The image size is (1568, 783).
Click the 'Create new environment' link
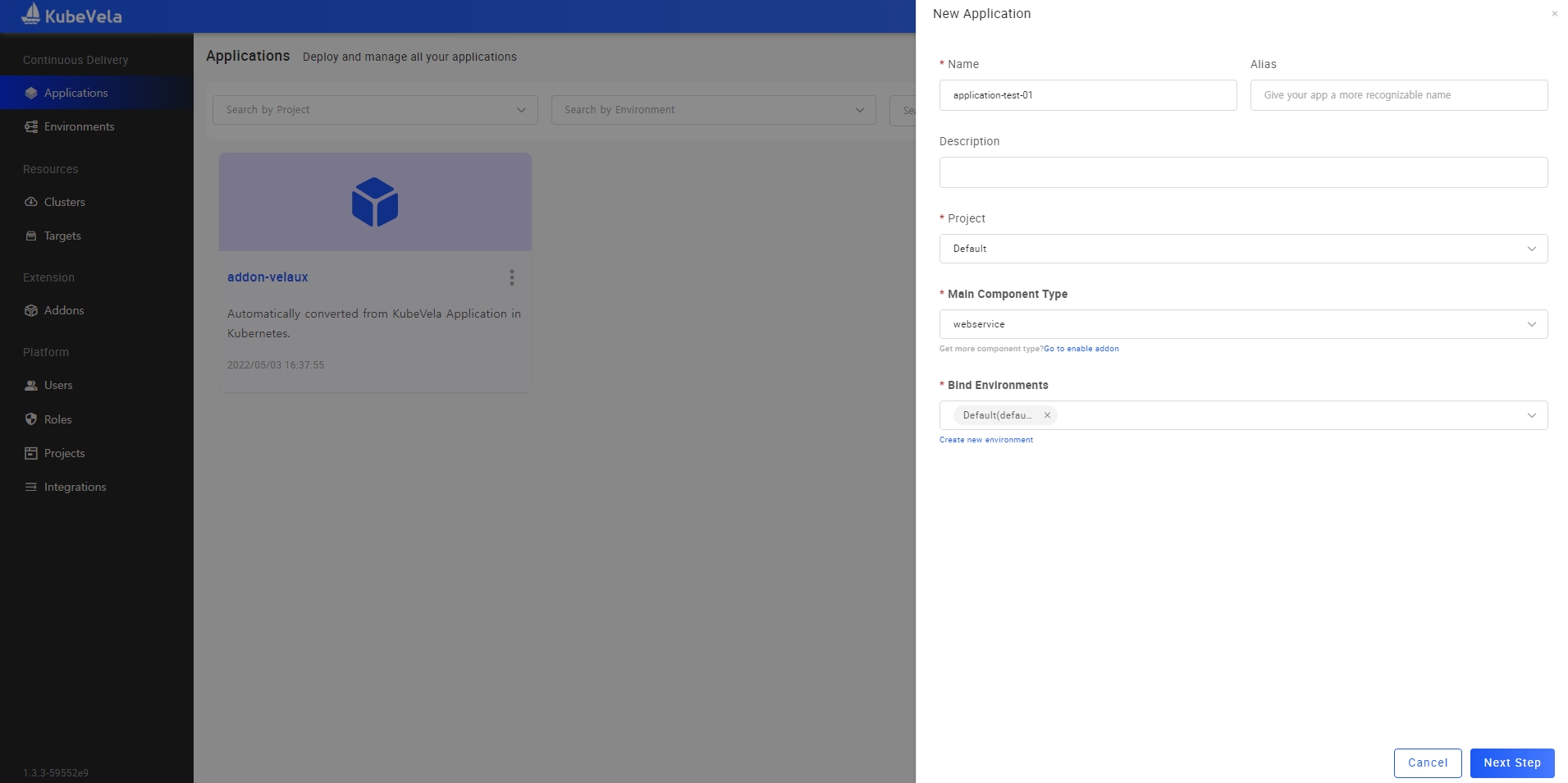(985, 440)
